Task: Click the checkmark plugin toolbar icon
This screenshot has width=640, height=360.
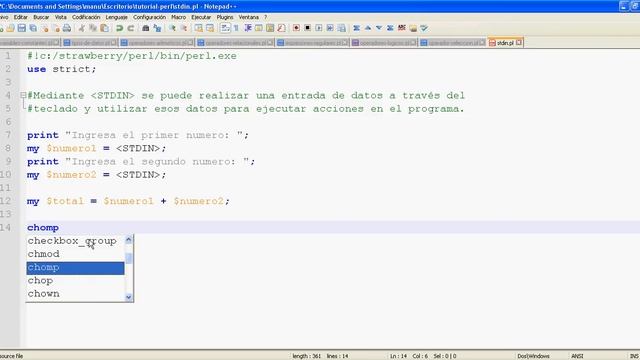Action: pos(424,28)
